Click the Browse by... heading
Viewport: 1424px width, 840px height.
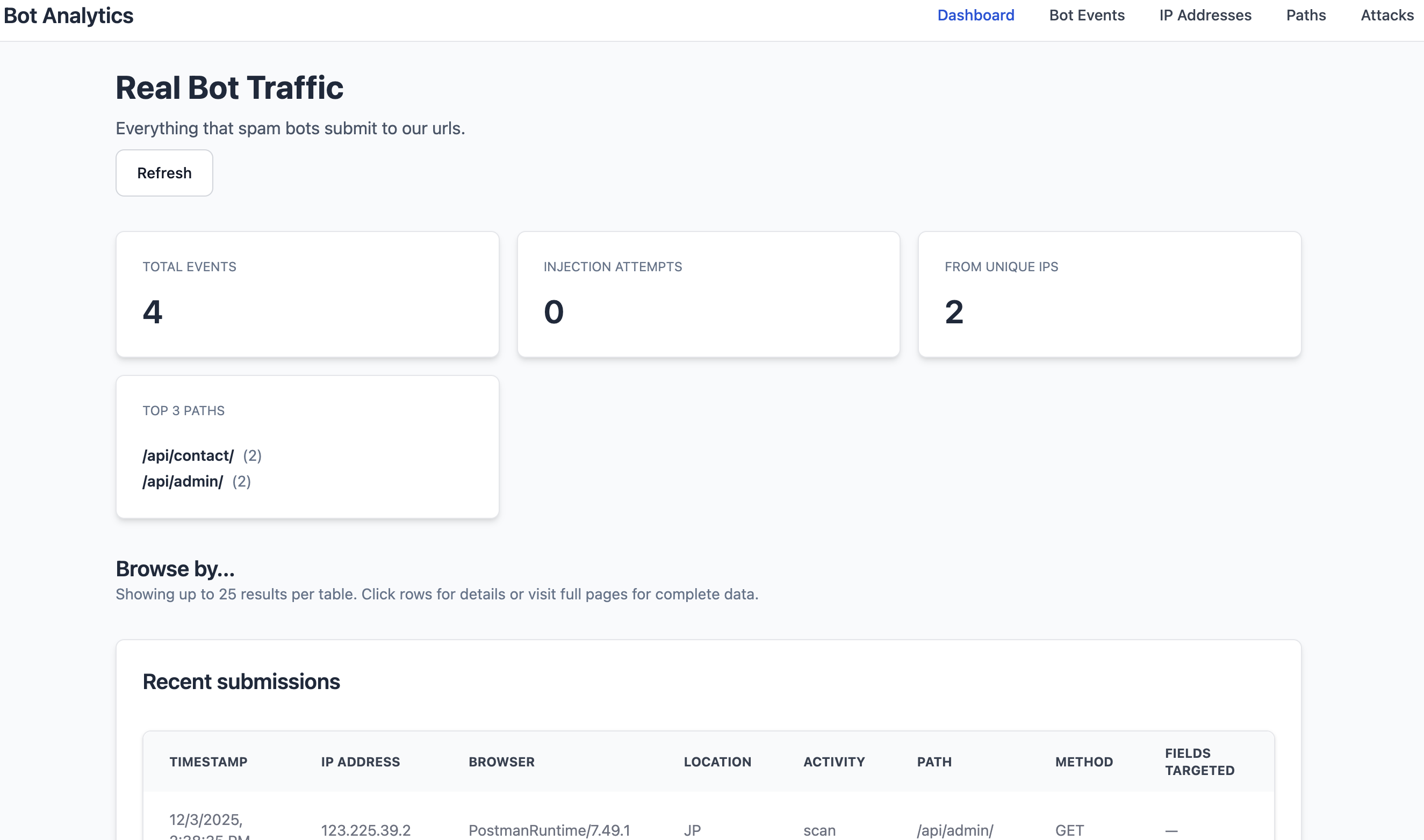click(x=175, y=569)
